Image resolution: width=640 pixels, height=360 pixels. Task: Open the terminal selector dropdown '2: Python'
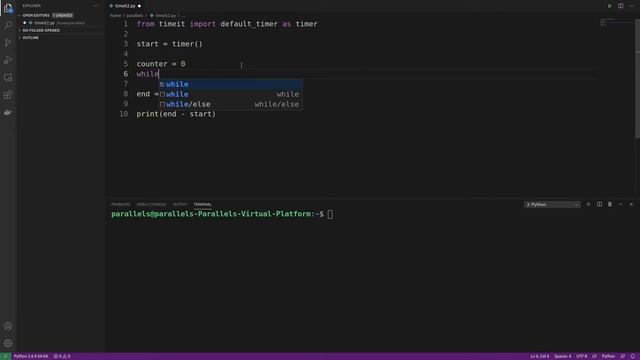click(x=552, y=204)
